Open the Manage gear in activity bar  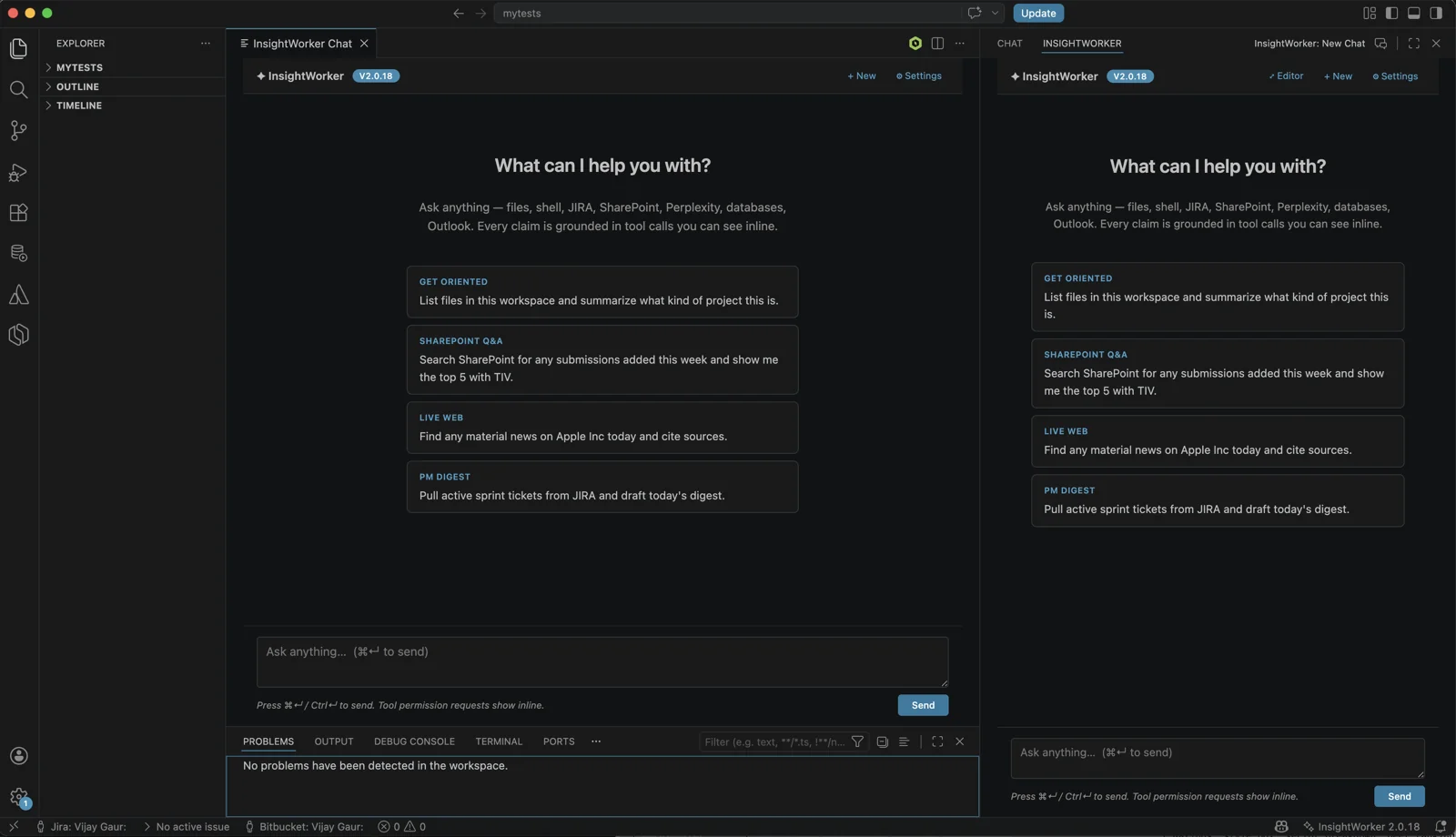coord(18,798)
